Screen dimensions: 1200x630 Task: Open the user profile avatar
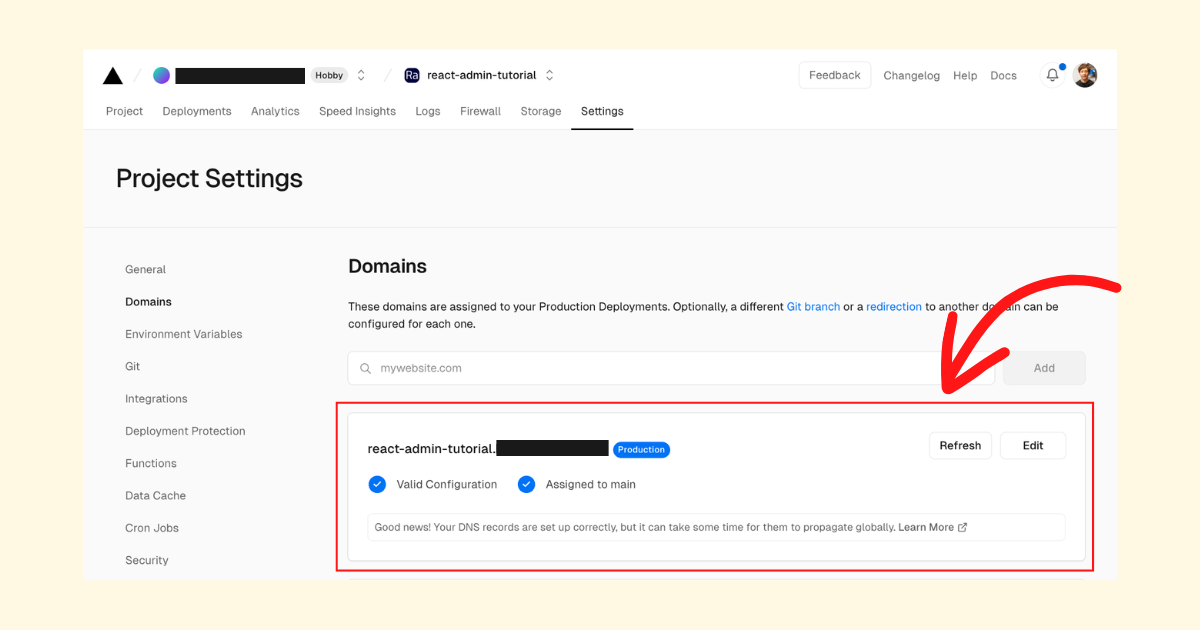click(x=1085, y=75)
